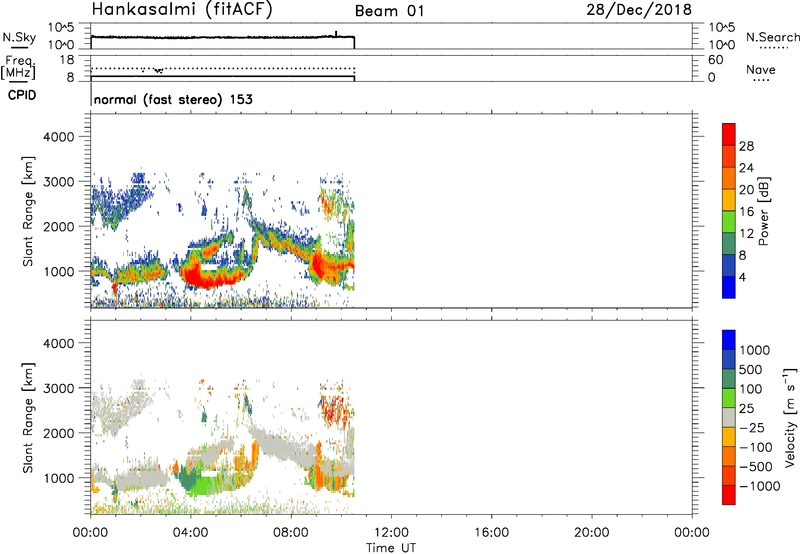Click the yellow-green 16 dB power swatch
800x554 pixels.
729,221
